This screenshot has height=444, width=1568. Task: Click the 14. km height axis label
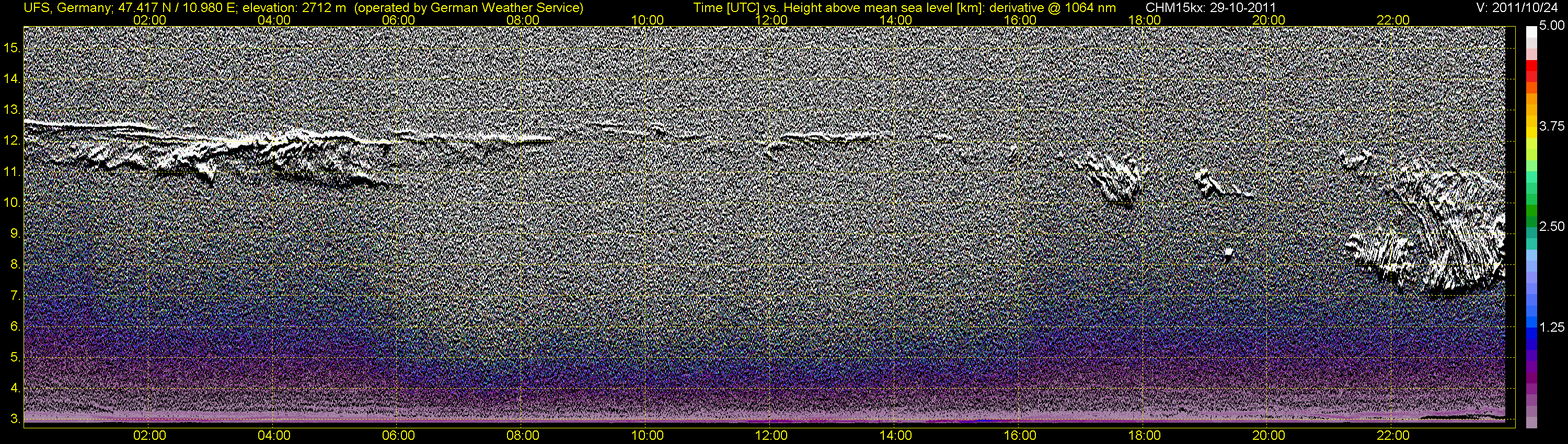[11, 79]
